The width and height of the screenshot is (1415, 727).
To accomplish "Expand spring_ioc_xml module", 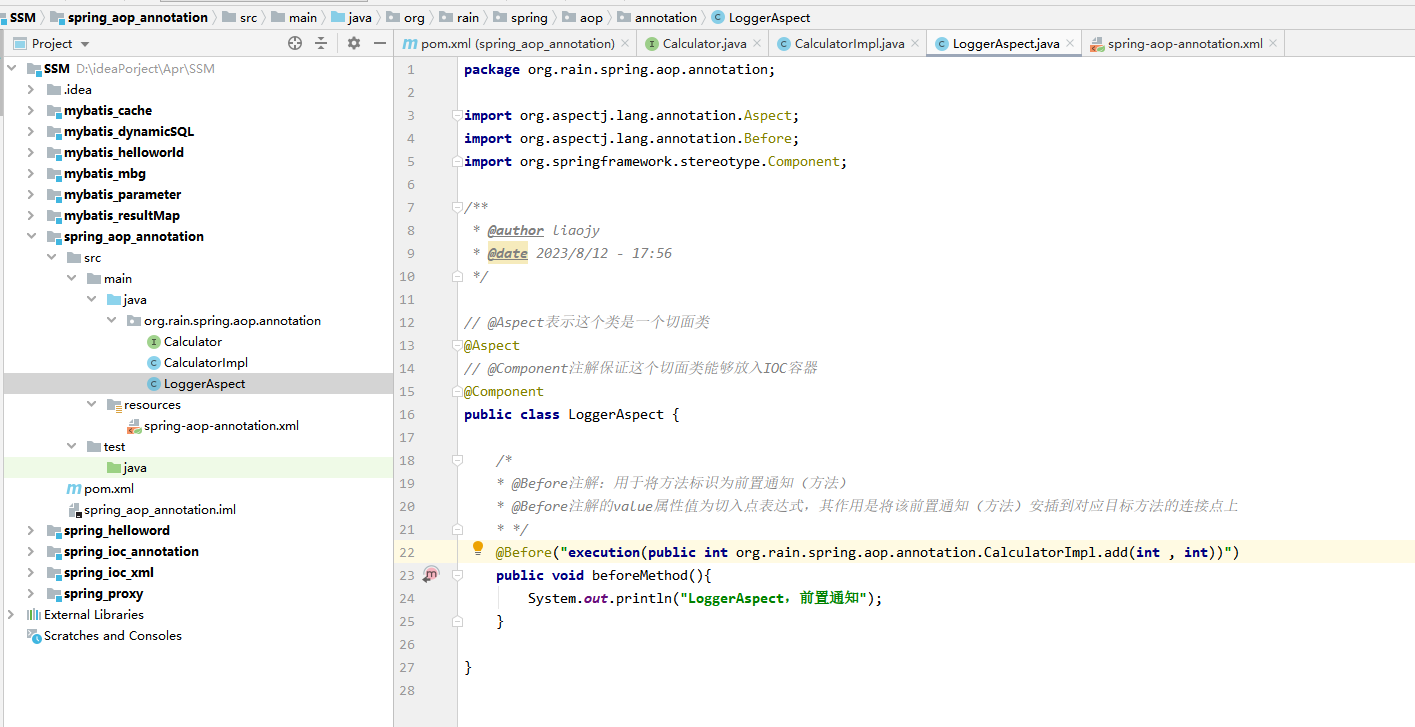I will pos(31,573).
